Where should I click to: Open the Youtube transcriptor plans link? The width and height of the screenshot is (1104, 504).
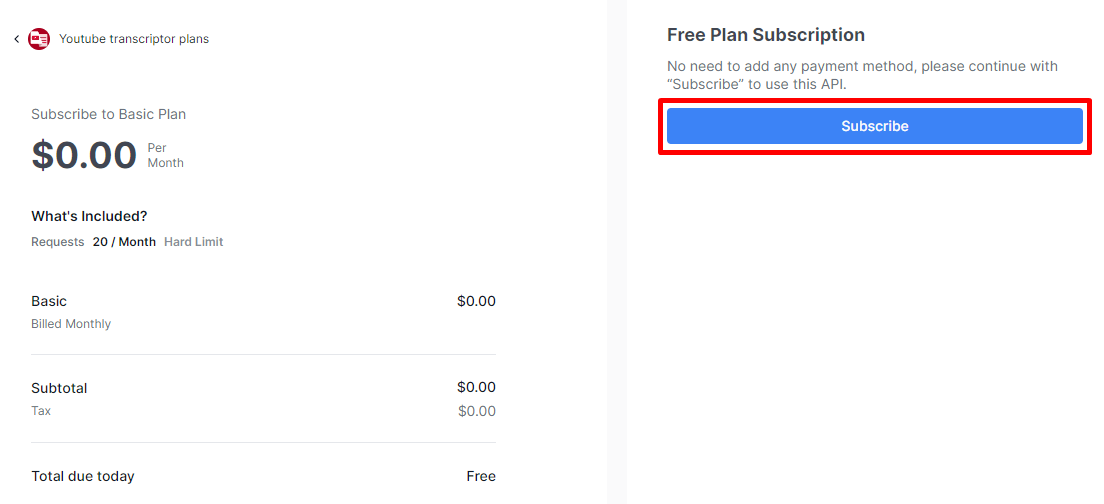pyautogui.click(x=134, y=39)
